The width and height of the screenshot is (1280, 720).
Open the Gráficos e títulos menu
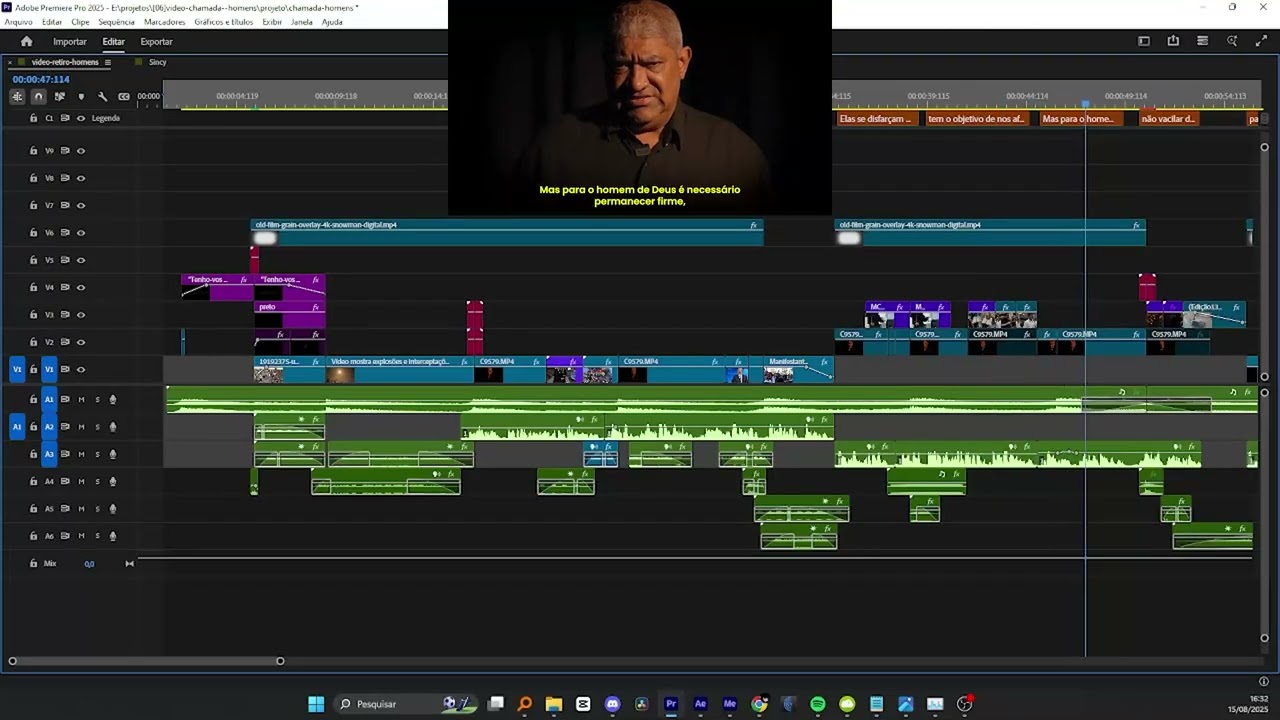(x=223, y=22)
